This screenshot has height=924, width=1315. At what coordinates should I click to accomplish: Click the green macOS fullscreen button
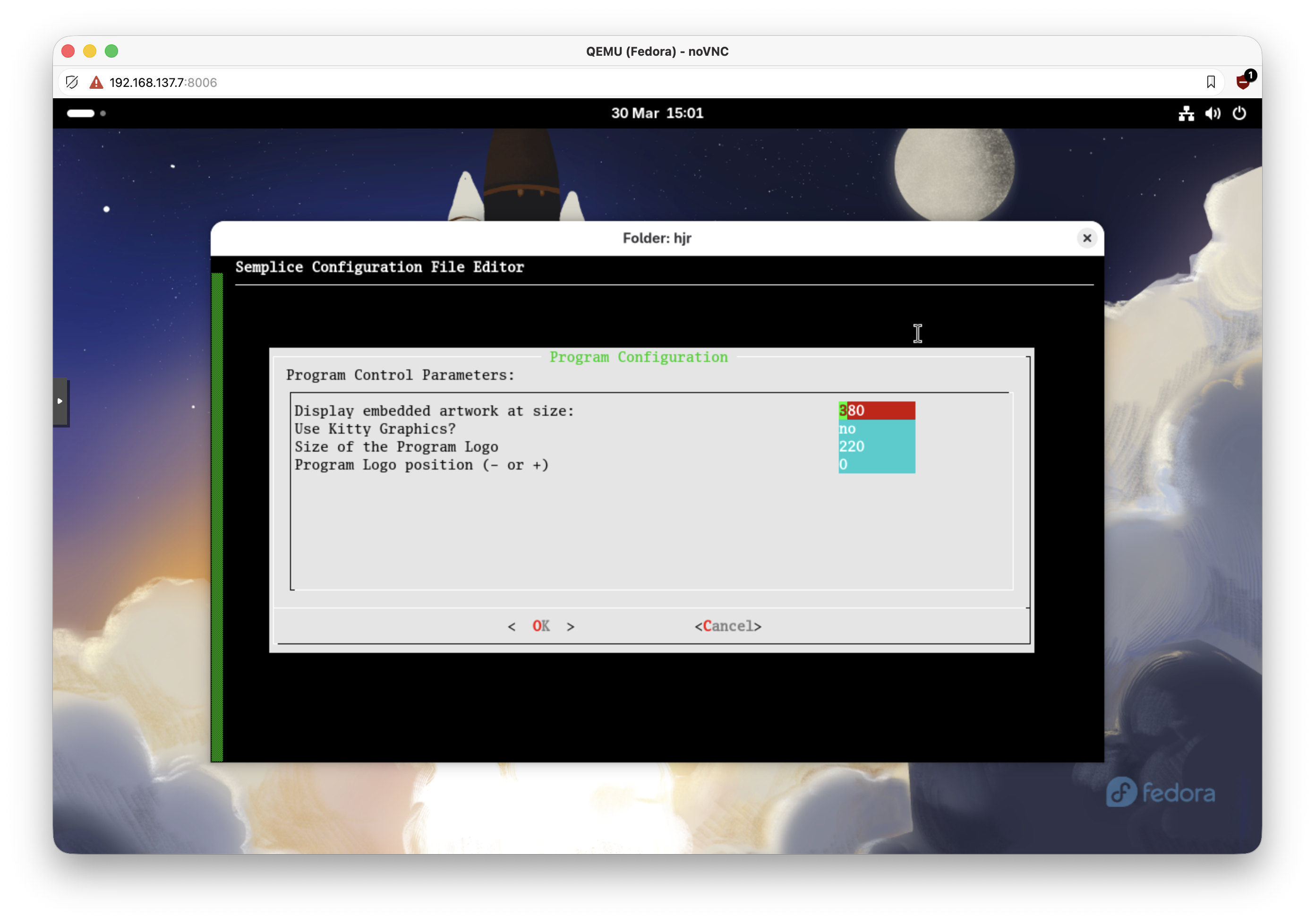coord(111,51)
